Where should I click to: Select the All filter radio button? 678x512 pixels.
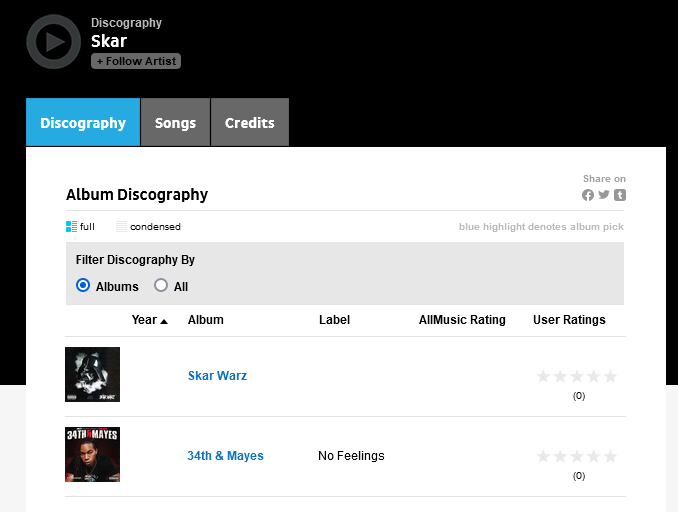point(161,286)
